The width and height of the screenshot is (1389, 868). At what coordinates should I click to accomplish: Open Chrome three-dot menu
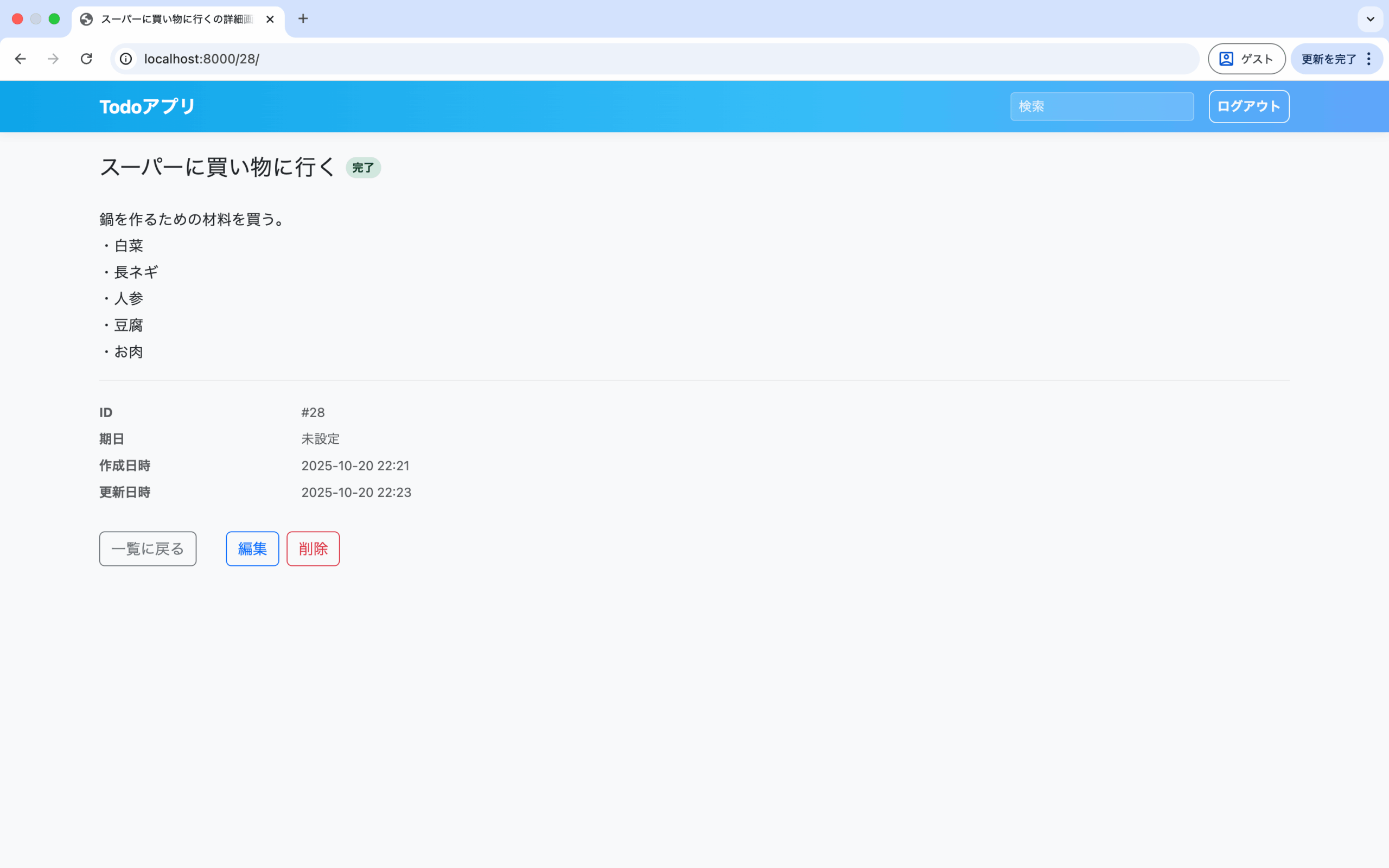(1369, 59)
